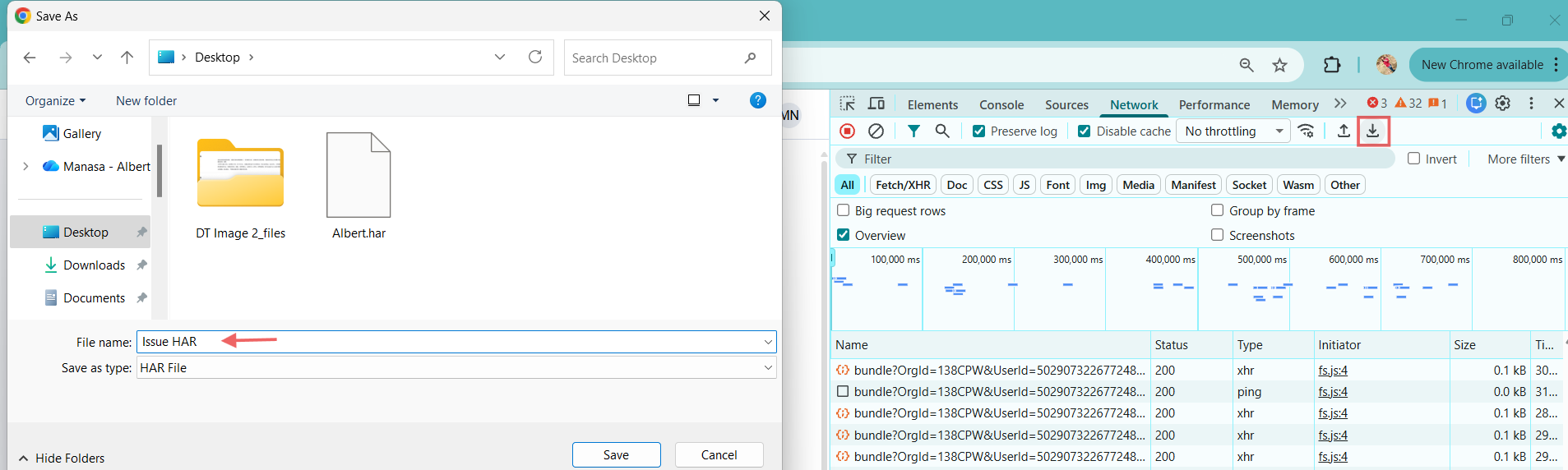This screenshot has width=1568, height=470.
Task: Click the Save button
Action: (x=616, y=454)
